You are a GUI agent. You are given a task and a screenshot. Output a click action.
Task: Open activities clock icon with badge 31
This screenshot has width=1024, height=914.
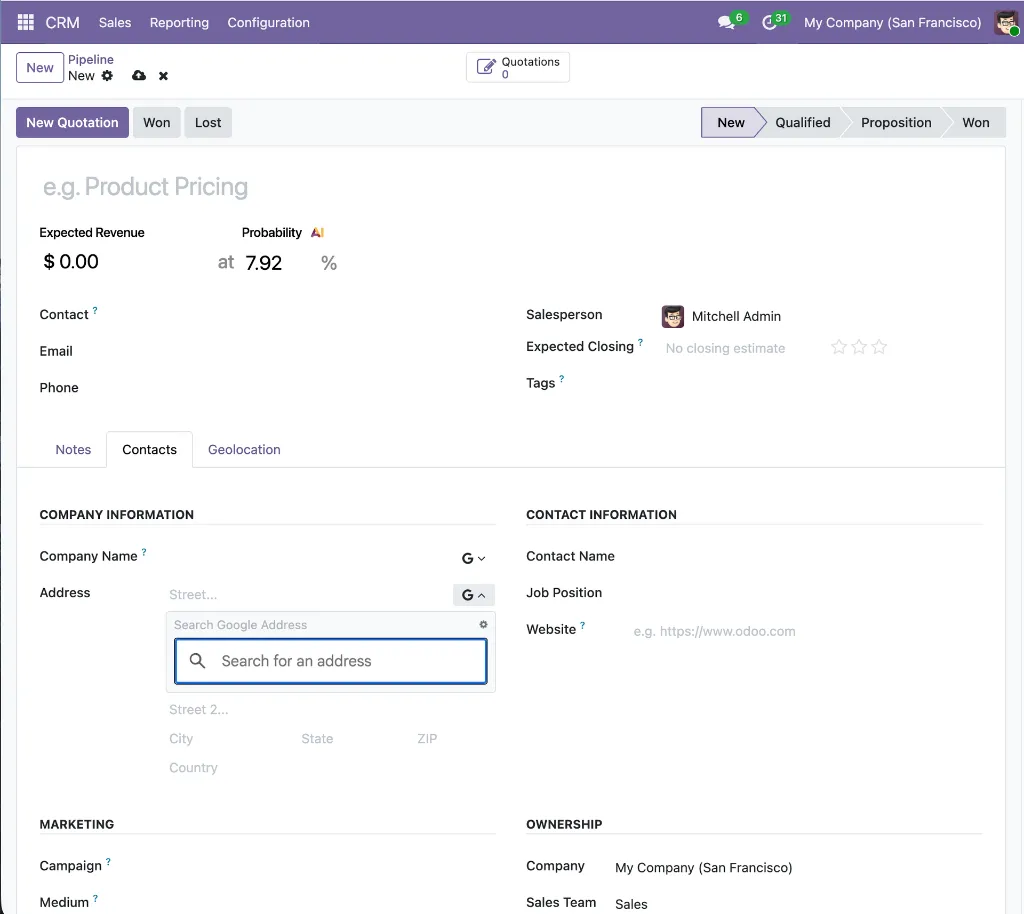click(x=769, y=22)
